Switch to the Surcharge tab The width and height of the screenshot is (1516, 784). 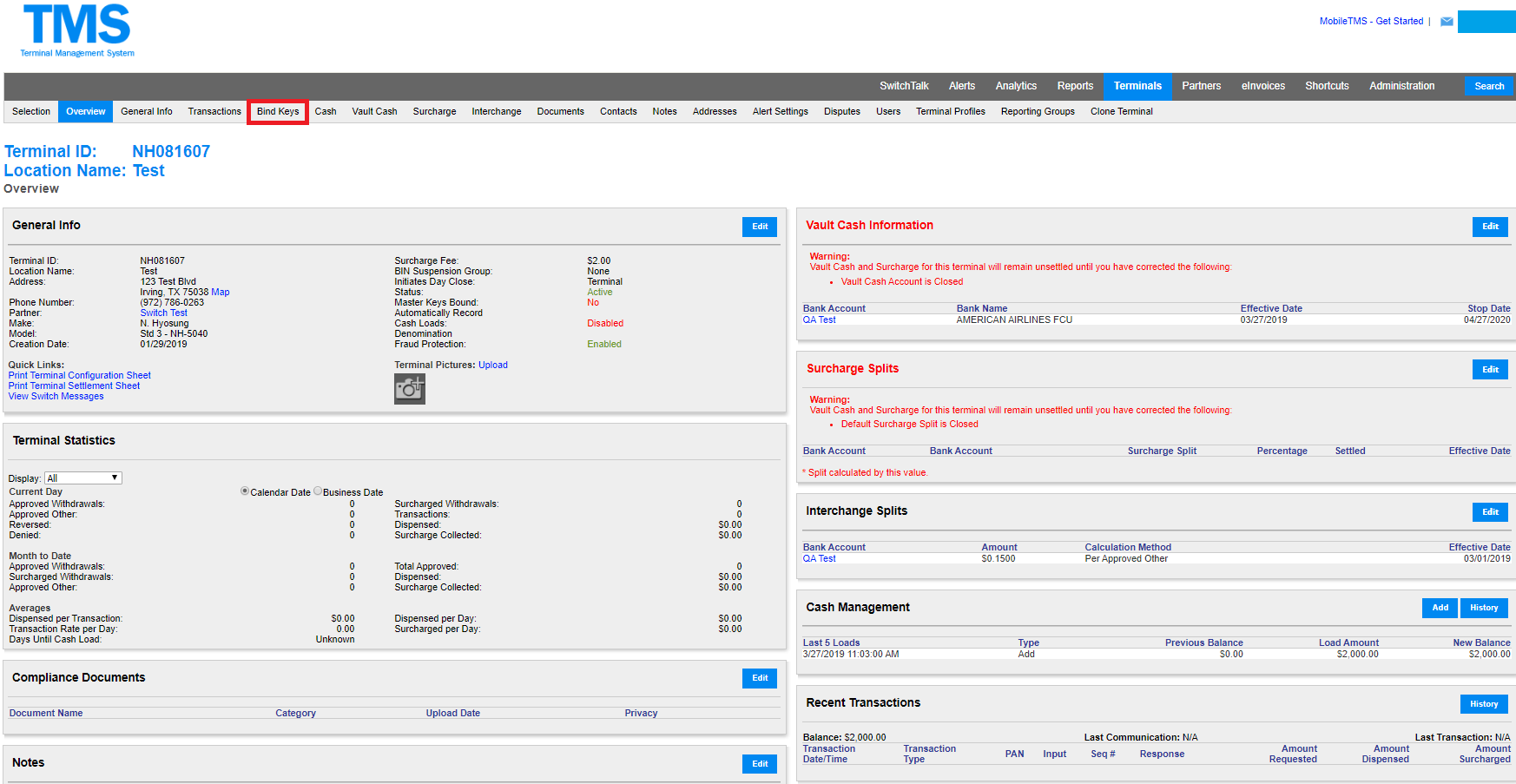pyautogui.click(x=434, y=111)
